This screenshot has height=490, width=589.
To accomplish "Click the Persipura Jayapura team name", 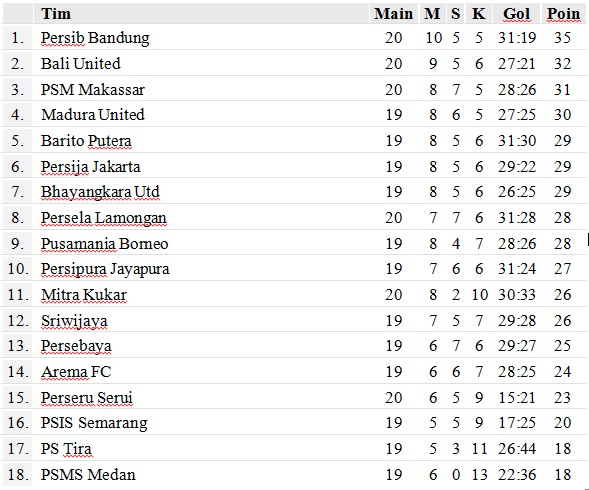I will [105, 269].
